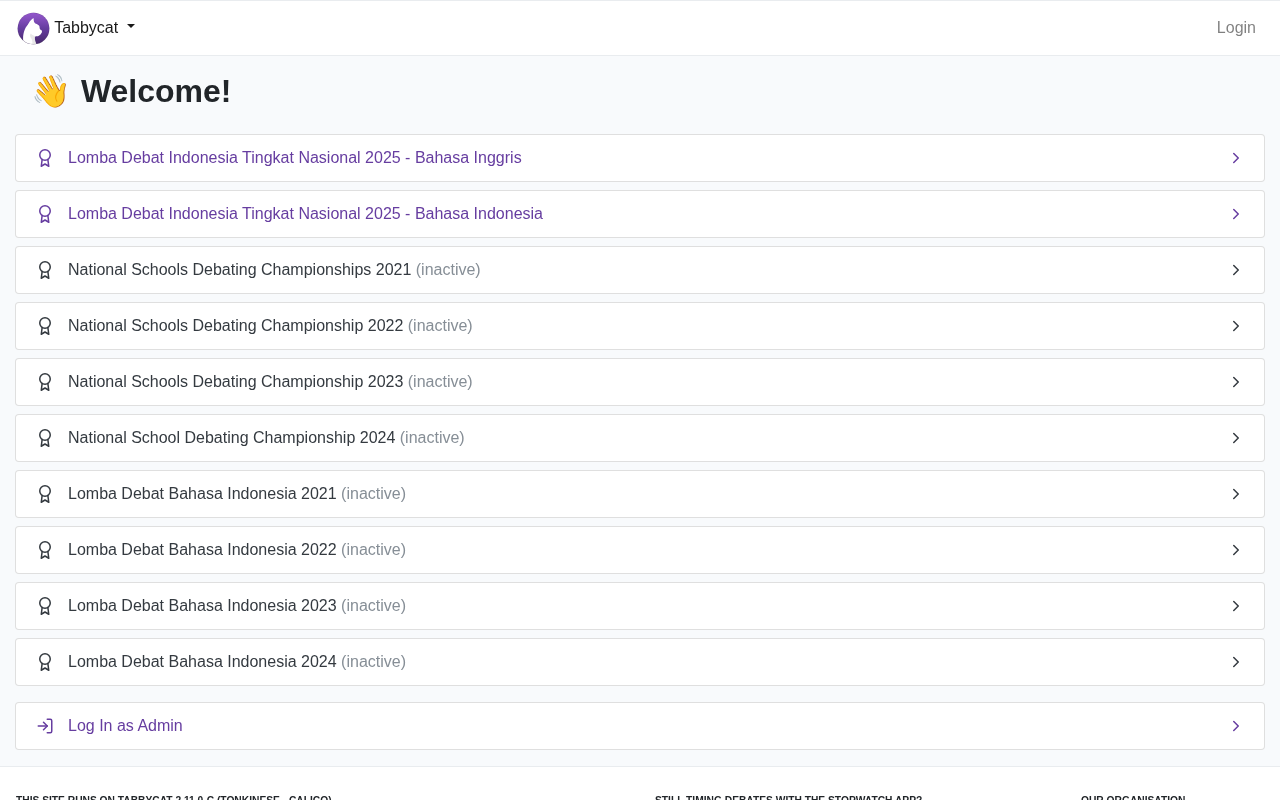Open National Schools Debating Championship 2023
The image size is (1280, 800).
click(640, 382)
